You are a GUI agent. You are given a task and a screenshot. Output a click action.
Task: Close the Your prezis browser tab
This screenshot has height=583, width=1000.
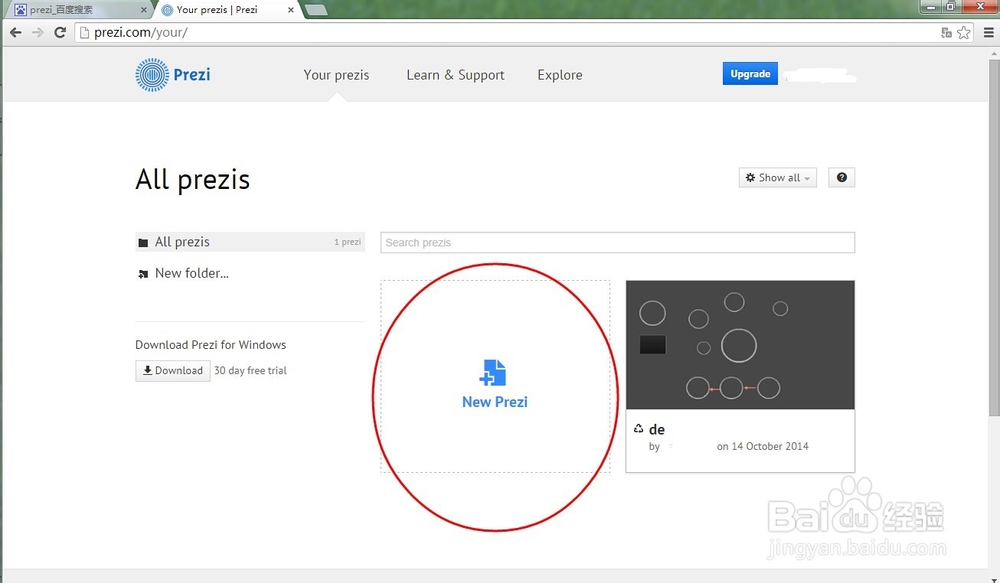coord(291,10)
